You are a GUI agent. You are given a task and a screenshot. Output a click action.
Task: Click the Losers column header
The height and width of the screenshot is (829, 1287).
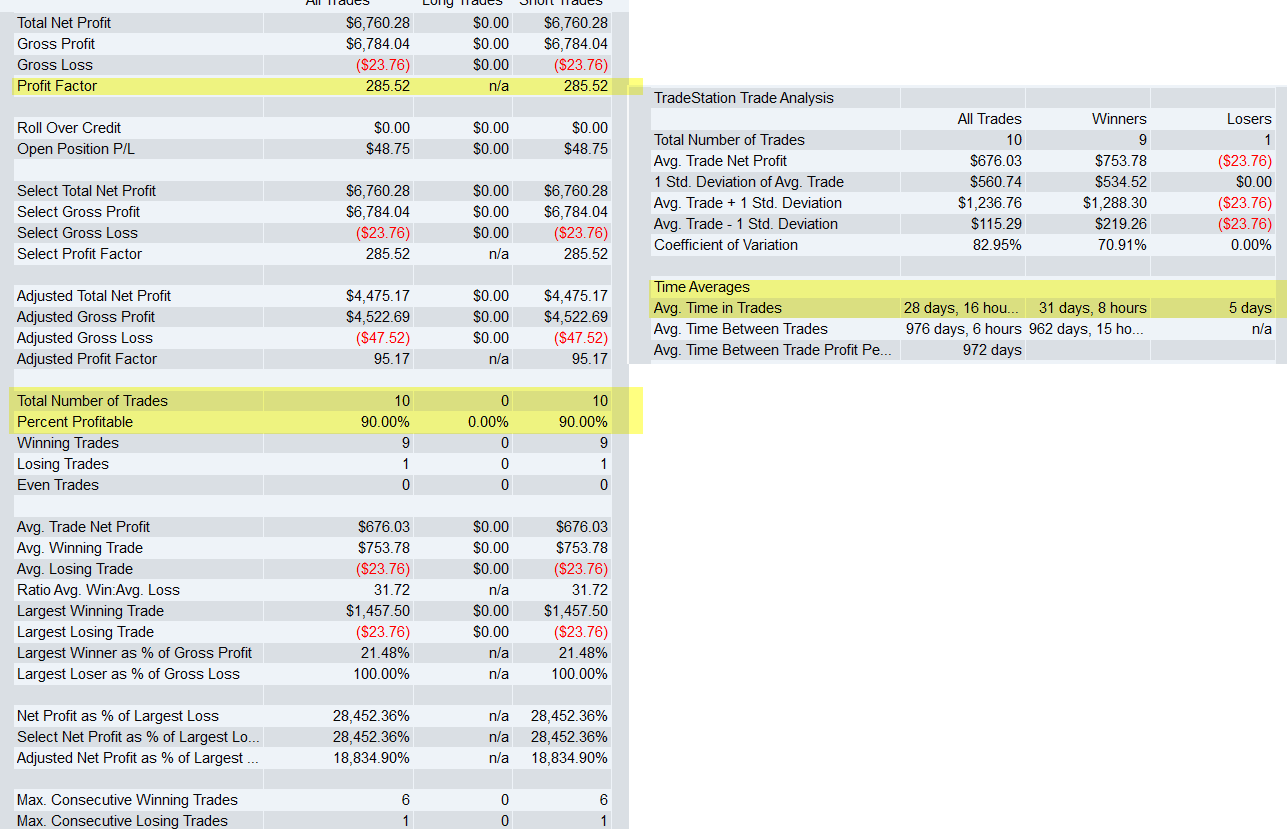[1249, 119]
